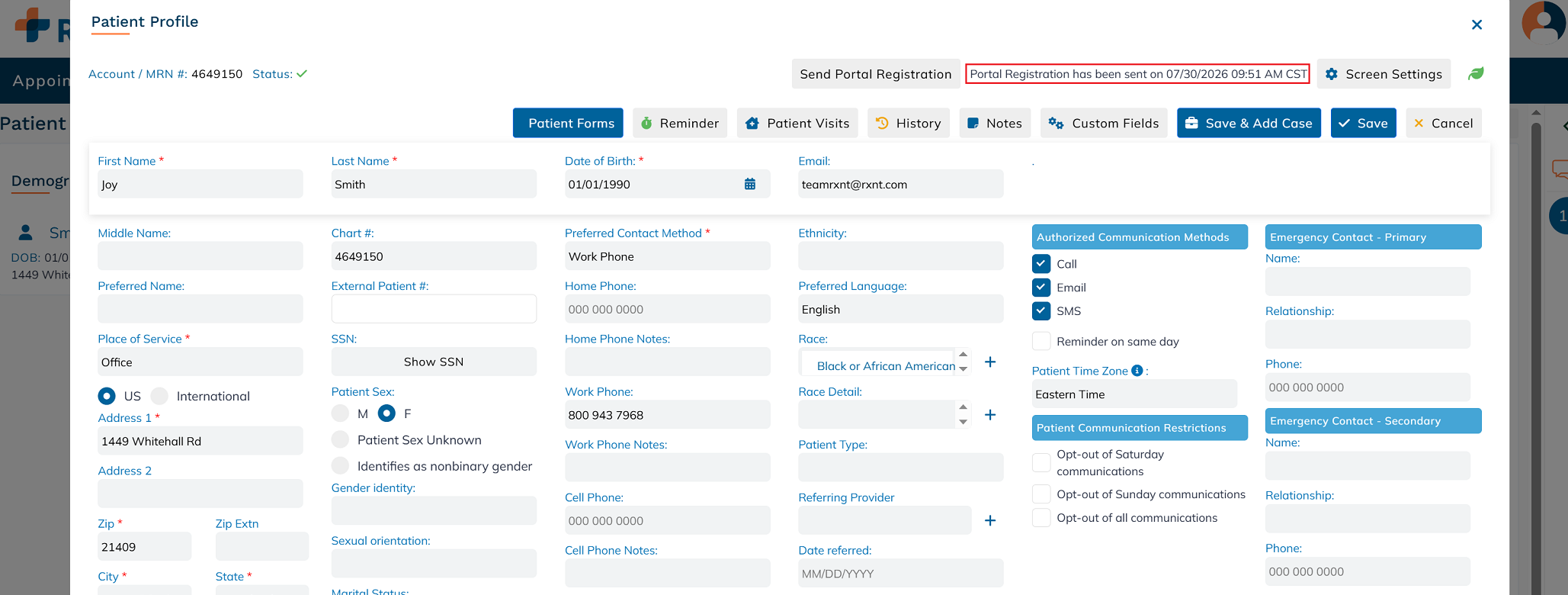Click the Referring Provider field
1568x595 pixels.
(884, 520)
